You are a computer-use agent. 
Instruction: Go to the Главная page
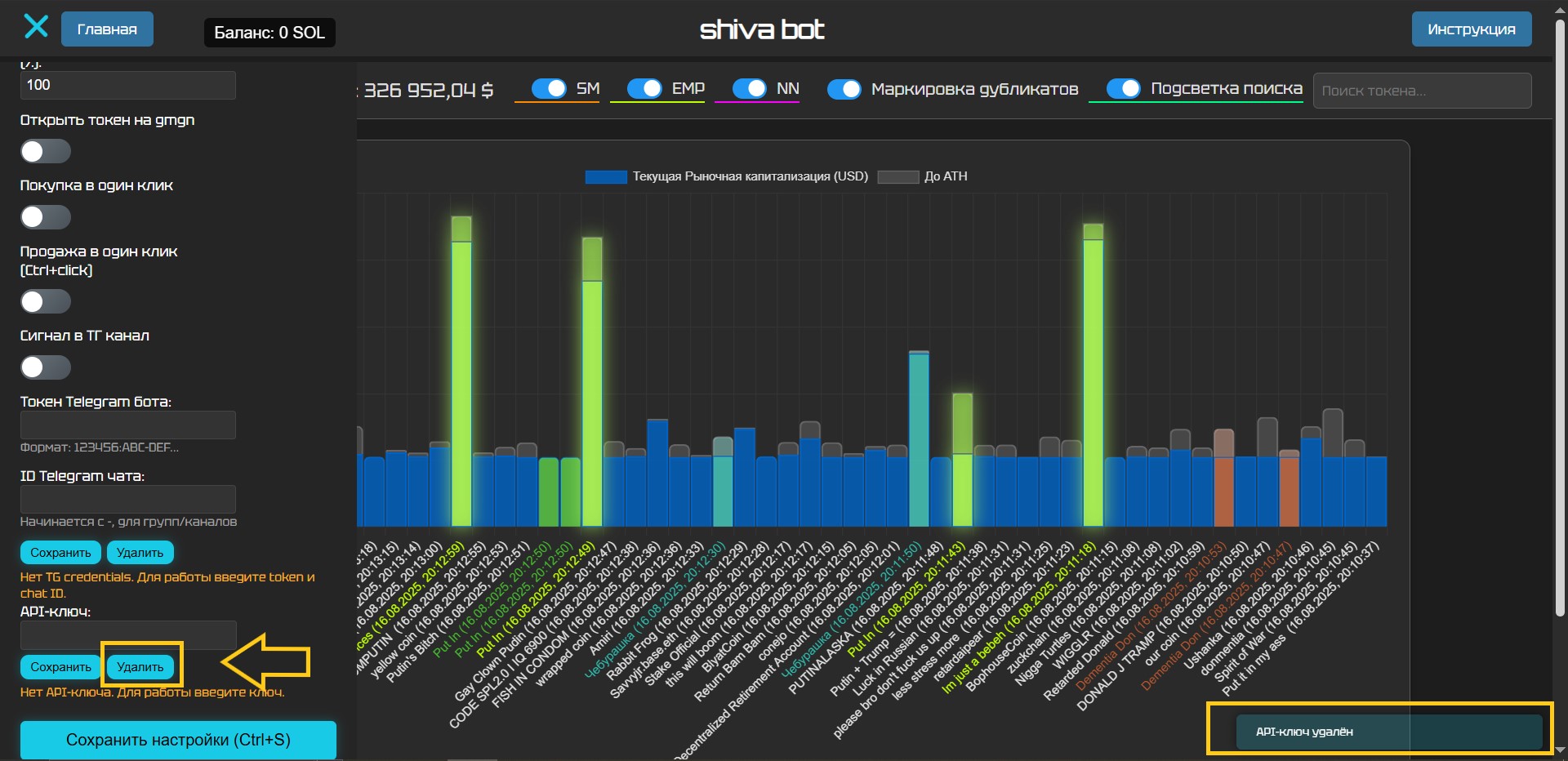107,29
